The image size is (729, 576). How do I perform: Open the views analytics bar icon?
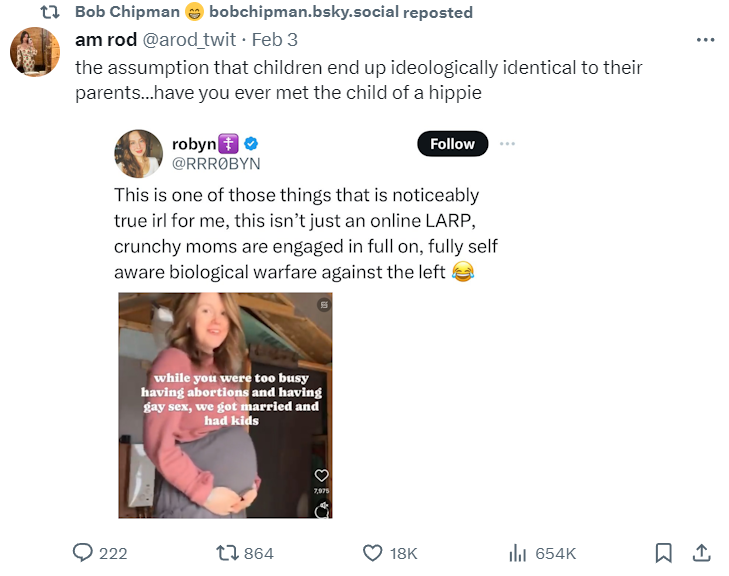(x=518, y=553)
